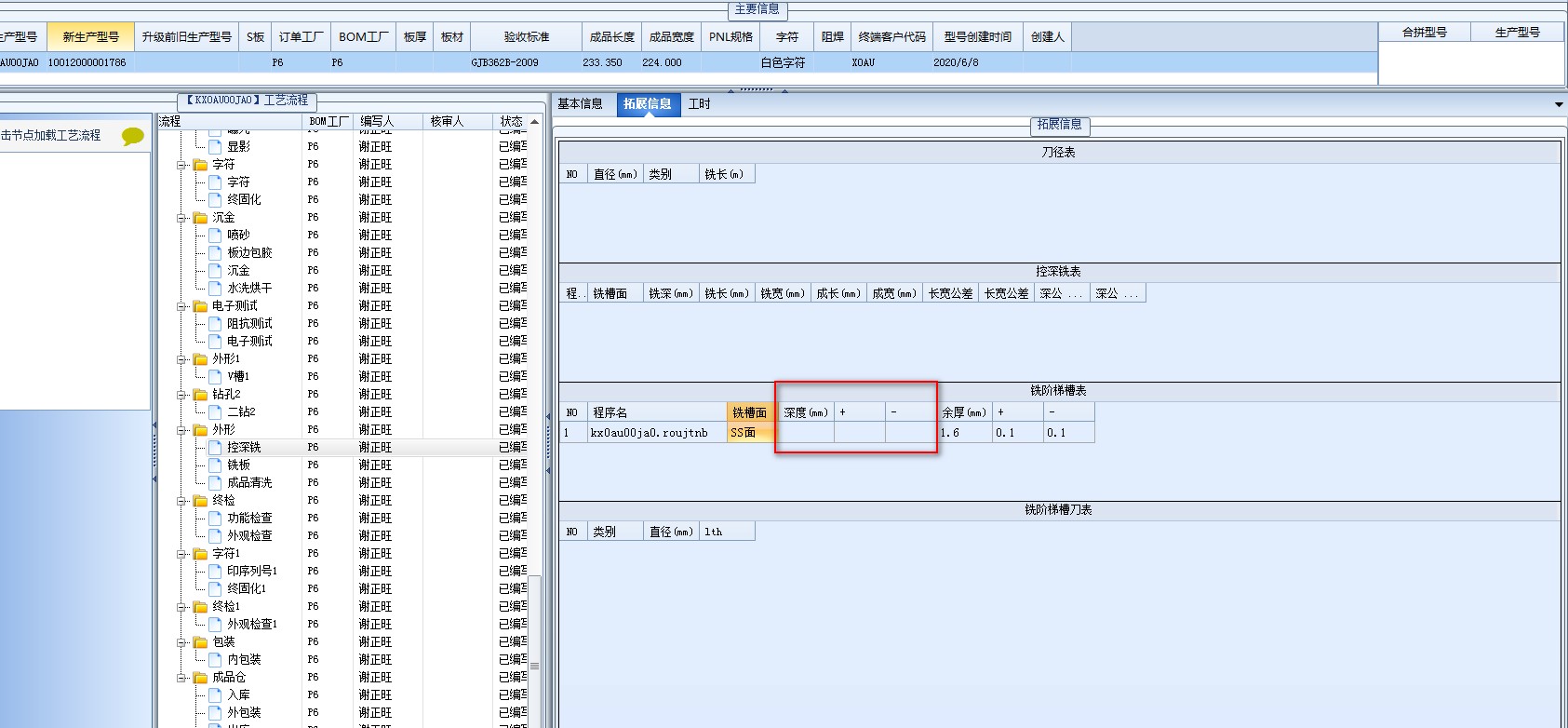Viewport: 1568px width, 728px height.
Task: Select the 拓展信息 tab
Action: [x=648, y=104]
